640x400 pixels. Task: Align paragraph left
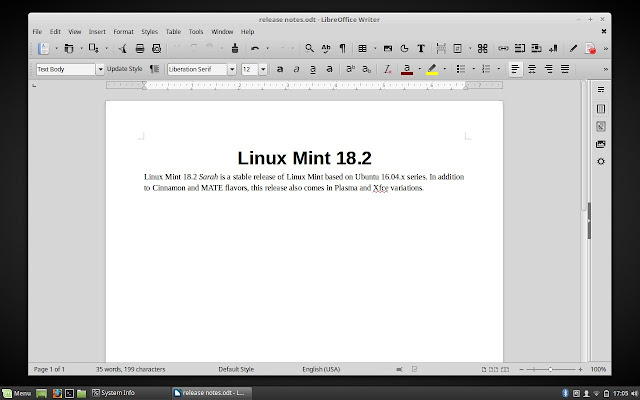coord(516,69)
